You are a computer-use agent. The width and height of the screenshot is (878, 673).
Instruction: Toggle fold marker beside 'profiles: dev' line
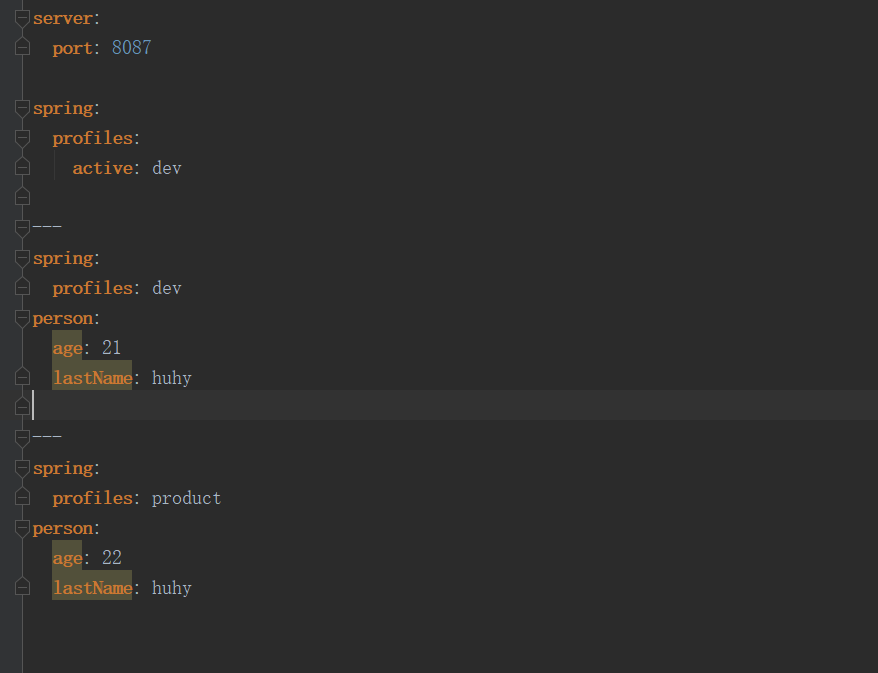point(22,288)
